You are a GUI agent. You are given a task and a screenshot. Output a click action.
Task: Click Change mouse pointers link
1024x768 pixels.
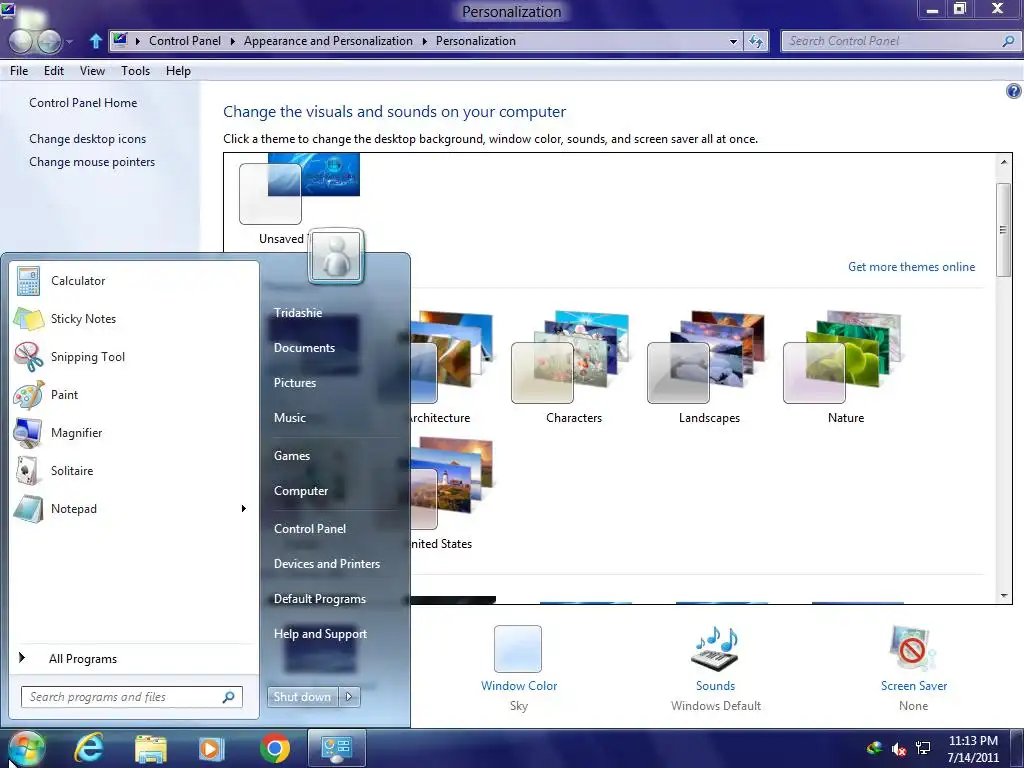92,162
